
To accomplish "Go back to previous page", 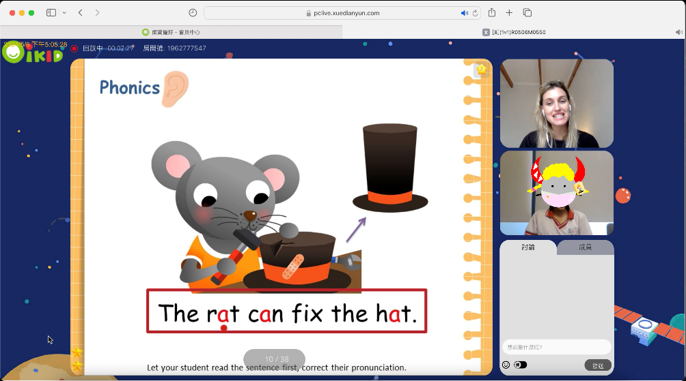I will coord(80,13).
